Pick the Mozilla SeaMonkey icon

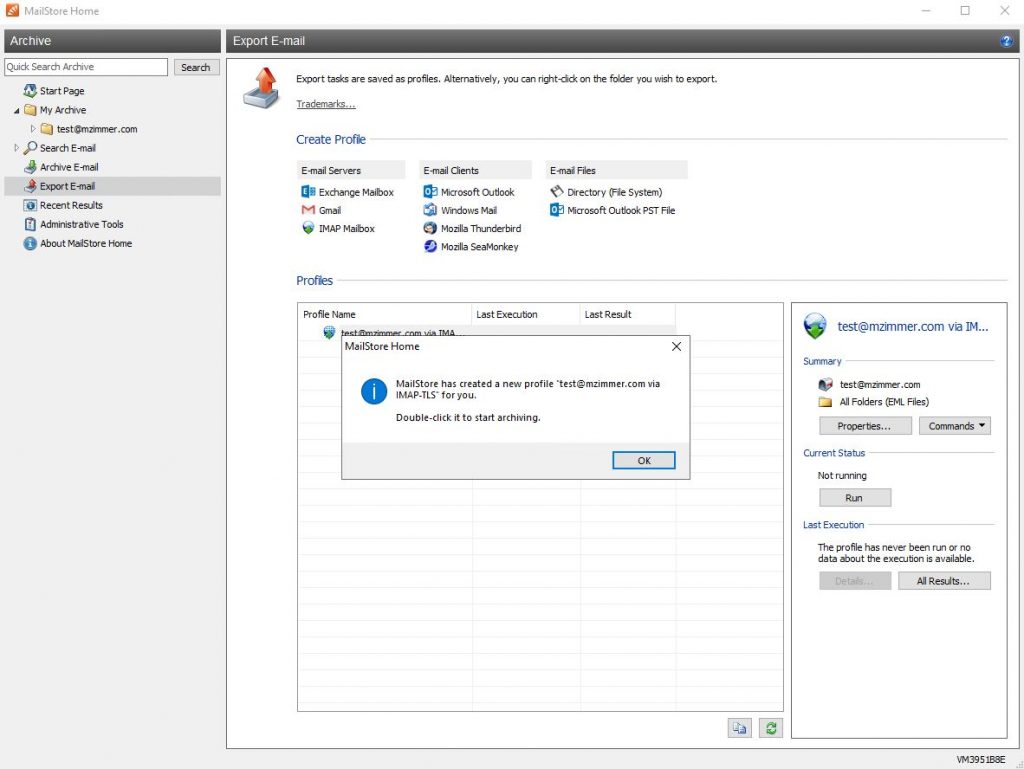[430, 247]
